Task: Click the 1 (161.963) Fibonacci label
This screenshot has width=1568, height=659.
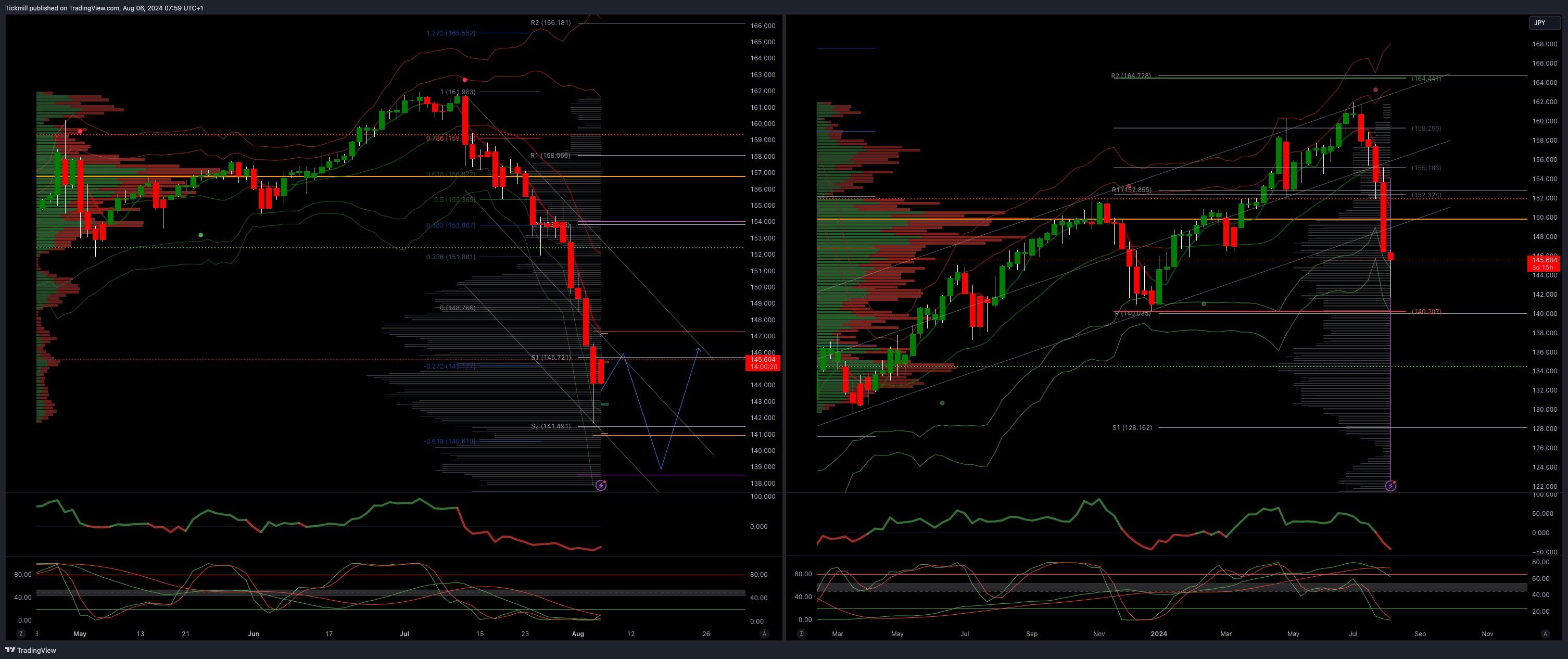Action: click(x=458, y=92)
